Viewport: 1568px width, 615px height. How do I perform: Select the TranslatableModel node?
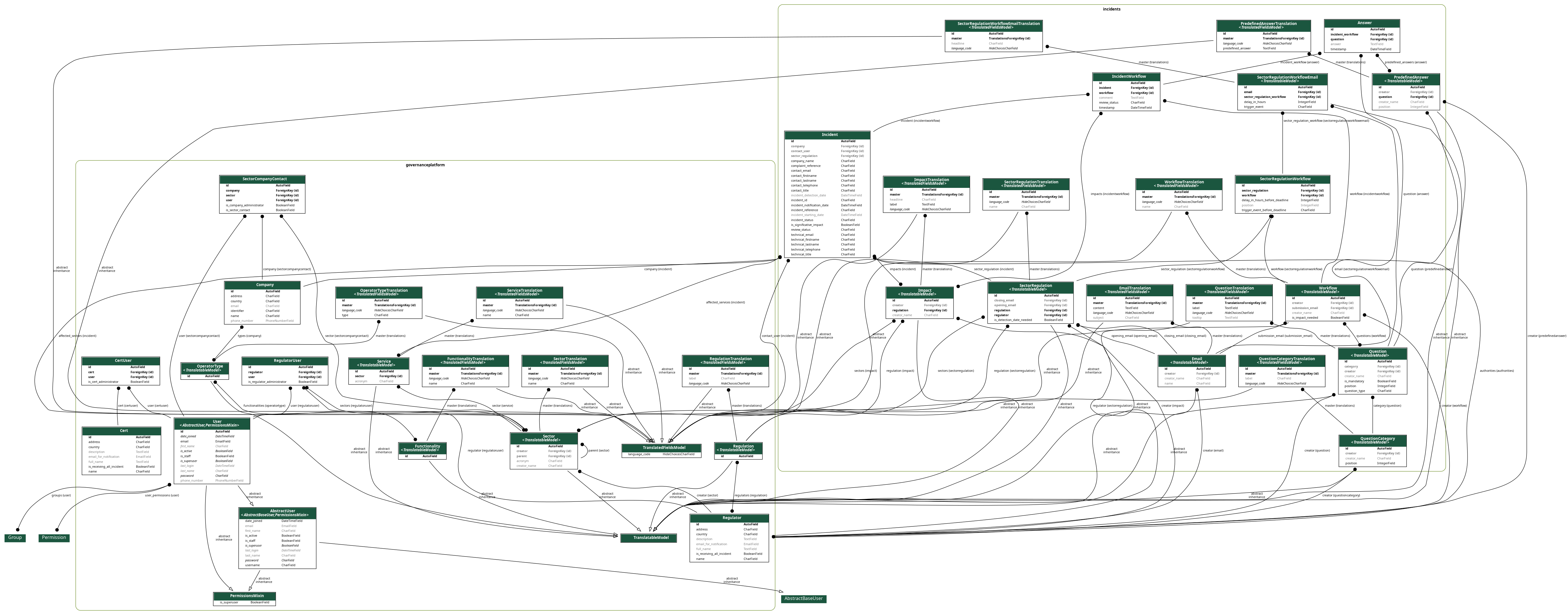pos(649,538)
